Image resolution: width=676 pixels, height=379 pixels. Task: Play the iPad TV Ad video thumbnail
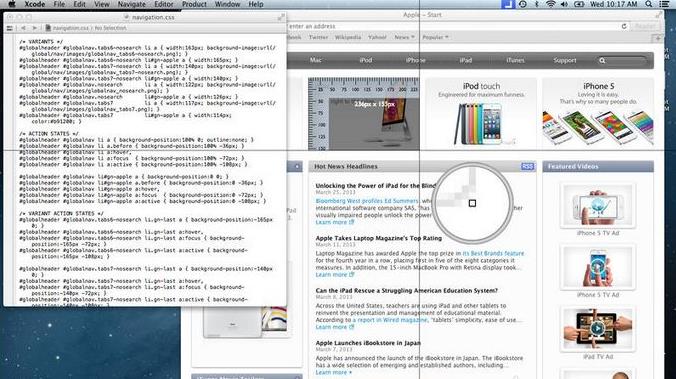pos(597,329)
